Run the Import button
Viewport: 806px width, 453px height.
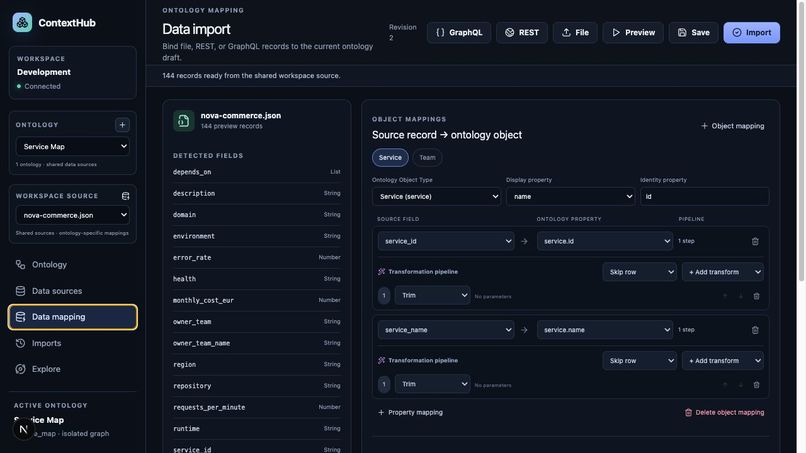tap(752, 32)
